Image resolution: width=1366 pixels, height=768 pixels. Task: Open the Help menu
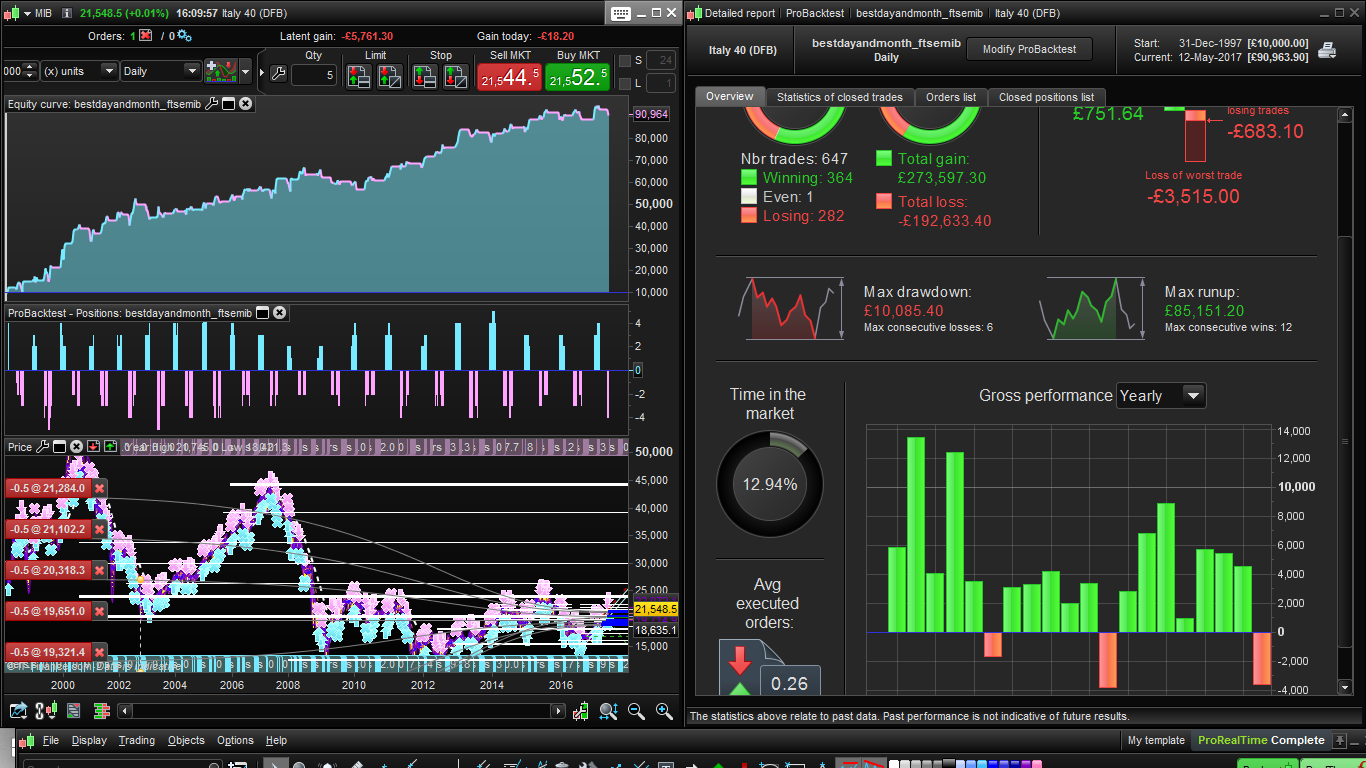276,740
